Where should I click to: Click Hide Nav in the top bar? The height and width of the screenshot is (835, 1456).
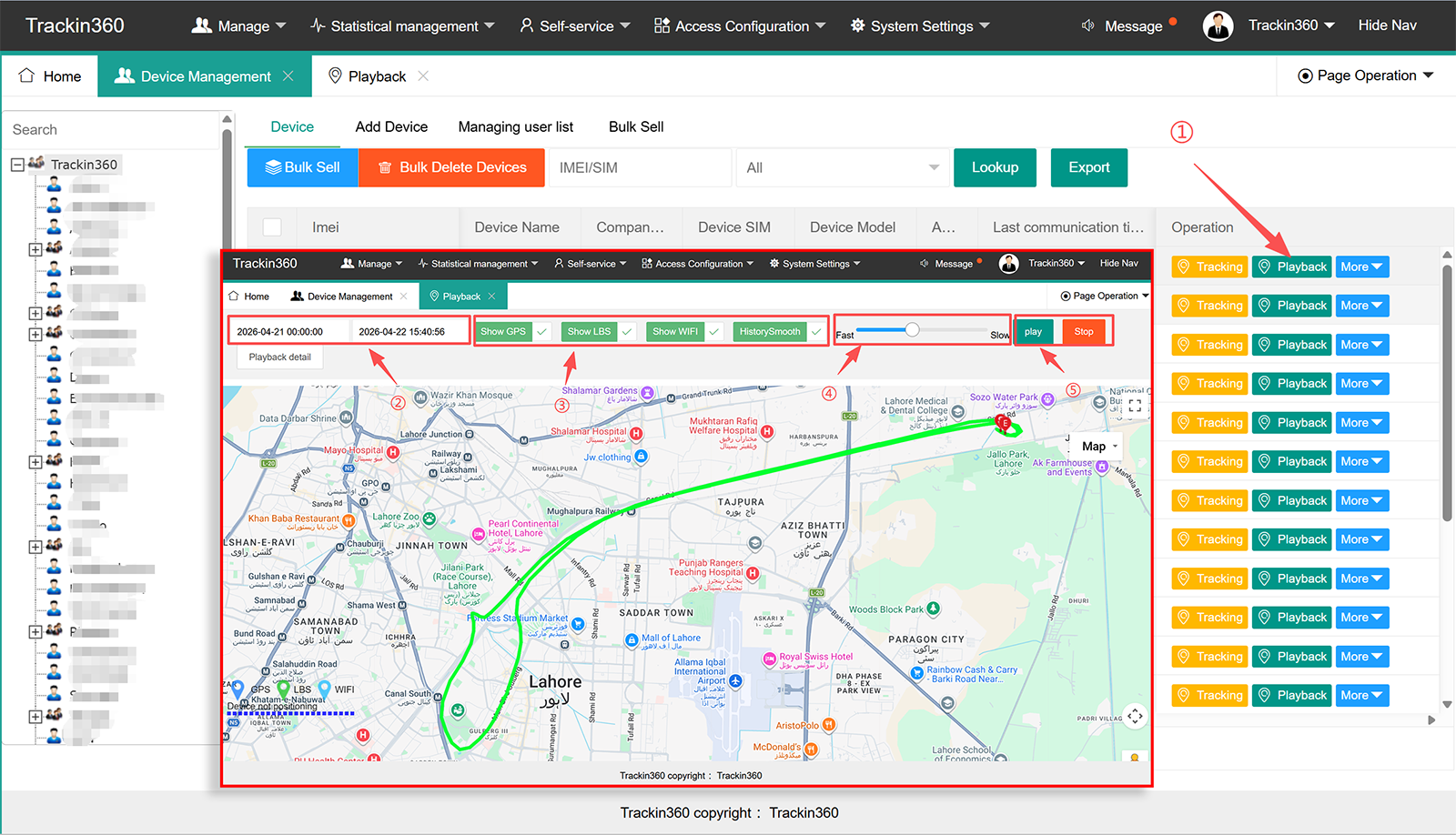pos(1387,25)
